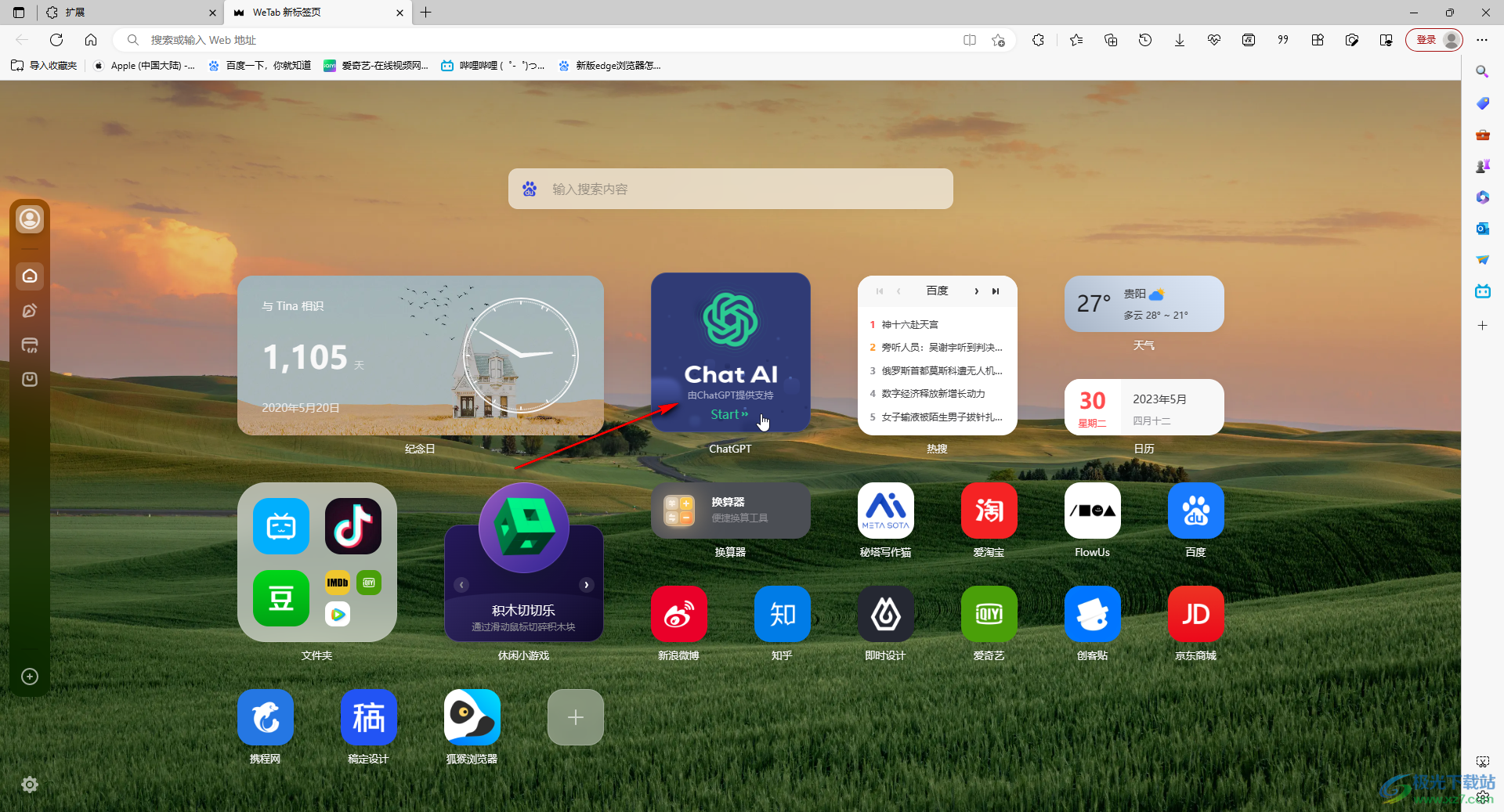Open bookmark 导入收藏夹
The width and height of the screenshot is (1504, 812).
(45, 66)
